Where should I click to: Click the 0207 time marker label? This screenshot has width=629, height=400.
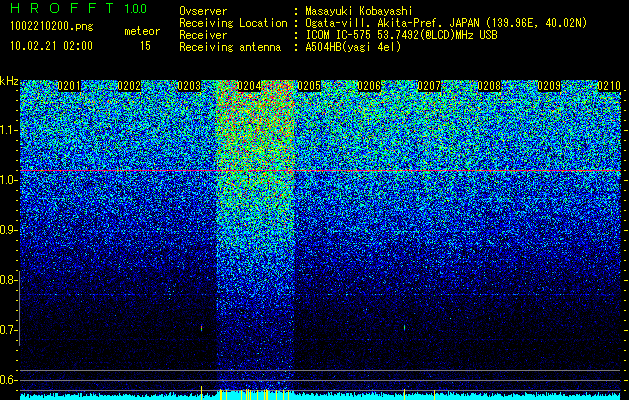(429, 86)
